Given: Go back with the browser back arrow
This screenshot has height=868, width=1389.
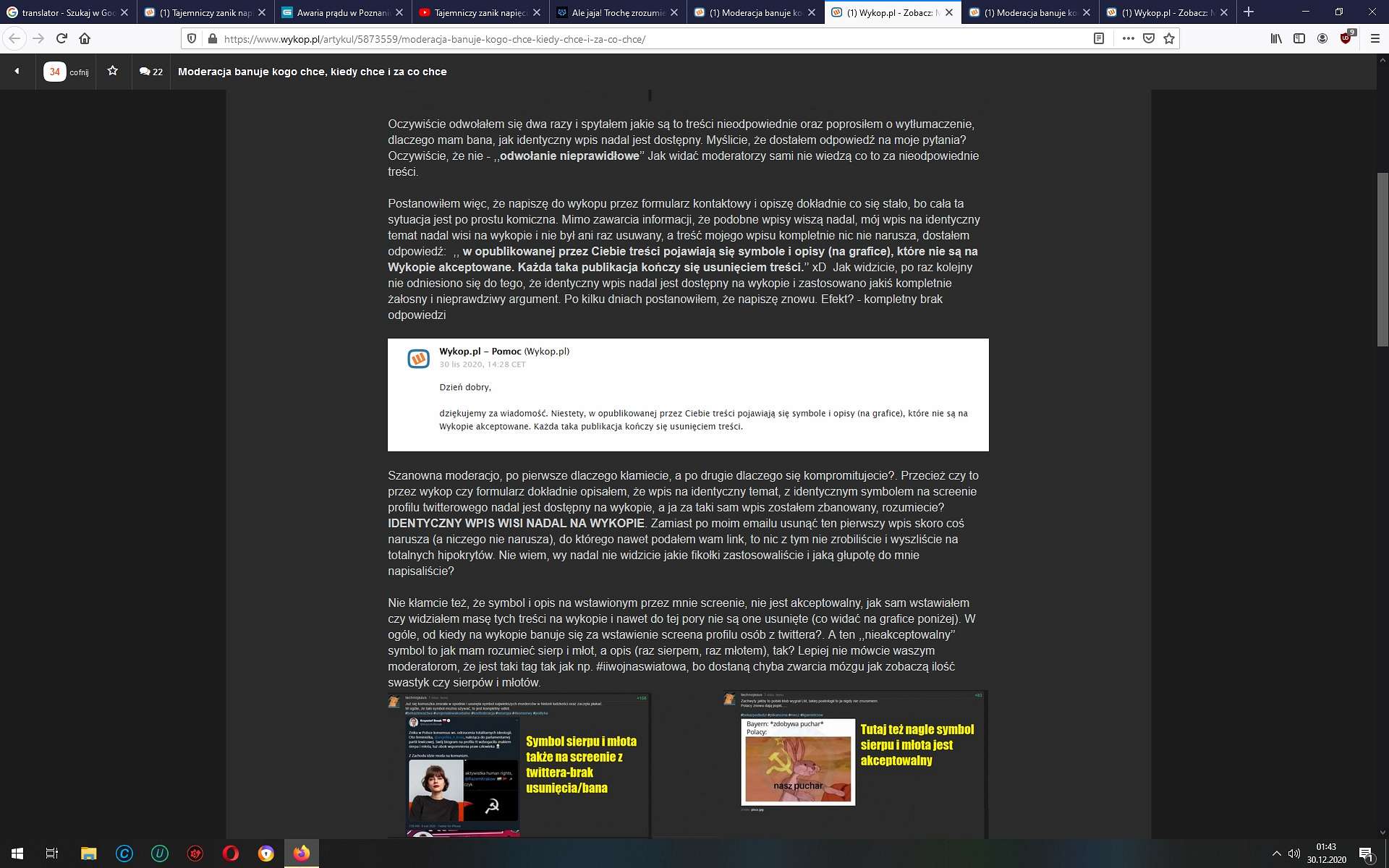Looking at the screenshot, I should tap(14, 38).
